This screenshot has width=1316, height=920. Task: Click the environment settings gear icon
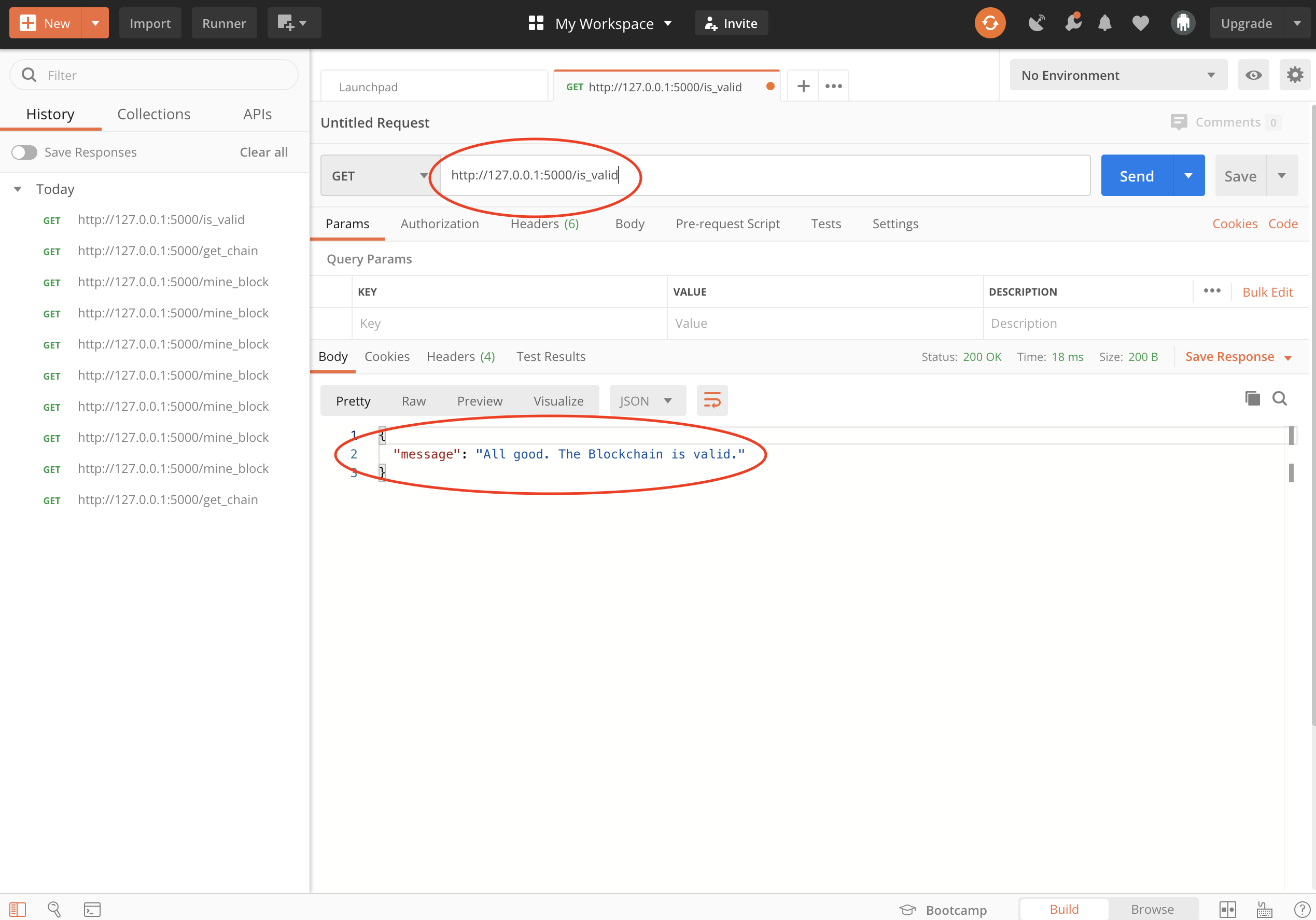click(x=1294, y=75)
